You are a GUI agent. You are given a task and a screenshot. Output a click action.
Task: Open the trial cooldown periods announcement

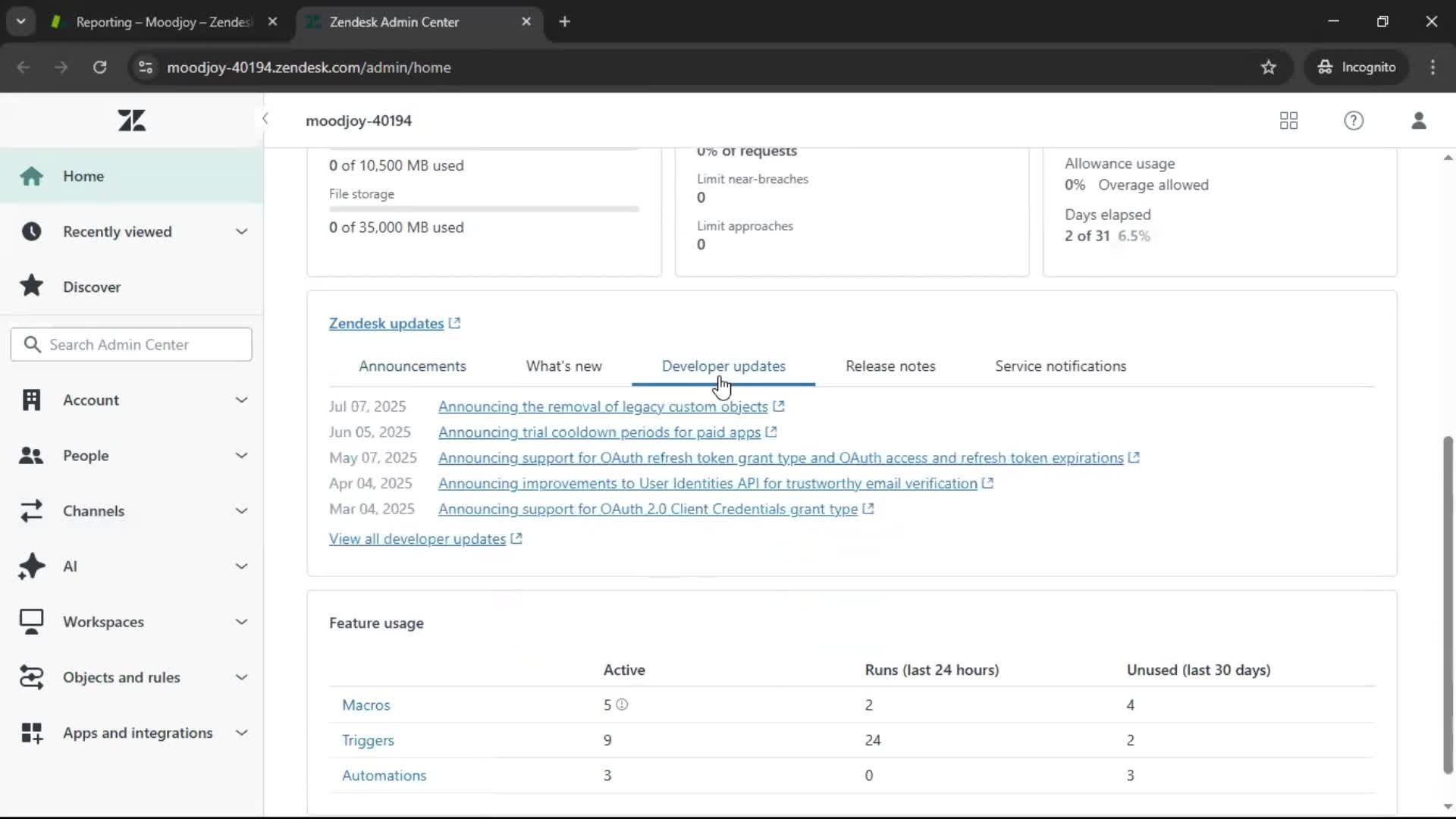(x=599, y=432)
